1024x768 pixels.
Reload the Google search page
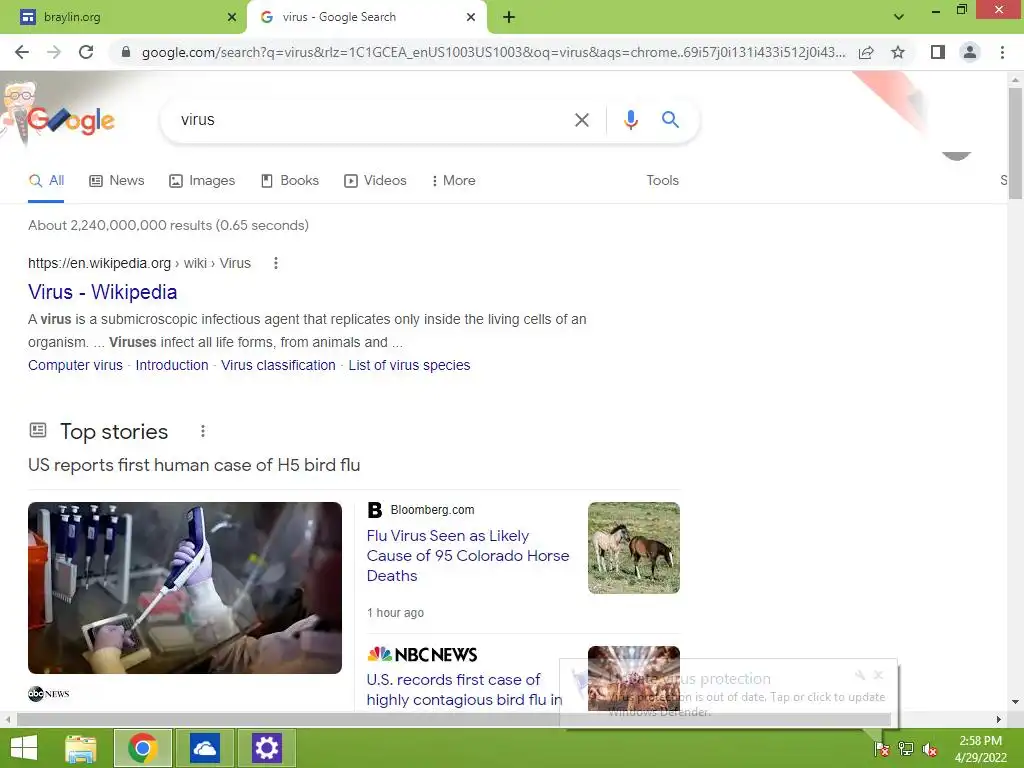[86, 52]
